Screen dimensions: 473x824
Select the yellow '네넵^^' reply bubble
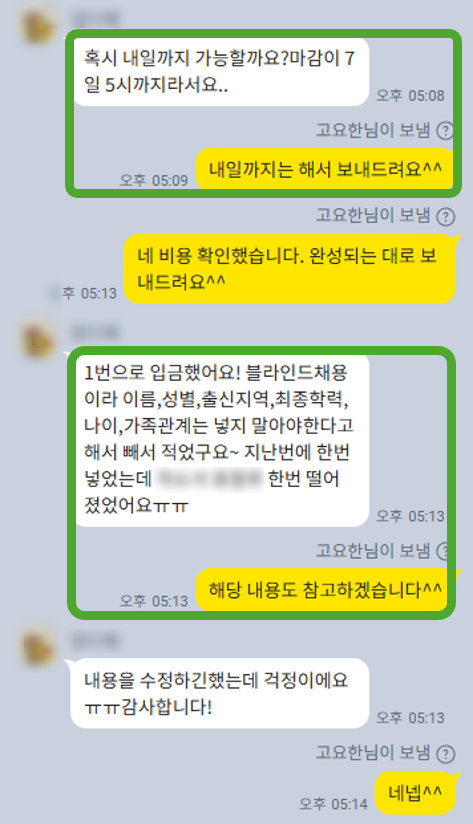[415, 792]
